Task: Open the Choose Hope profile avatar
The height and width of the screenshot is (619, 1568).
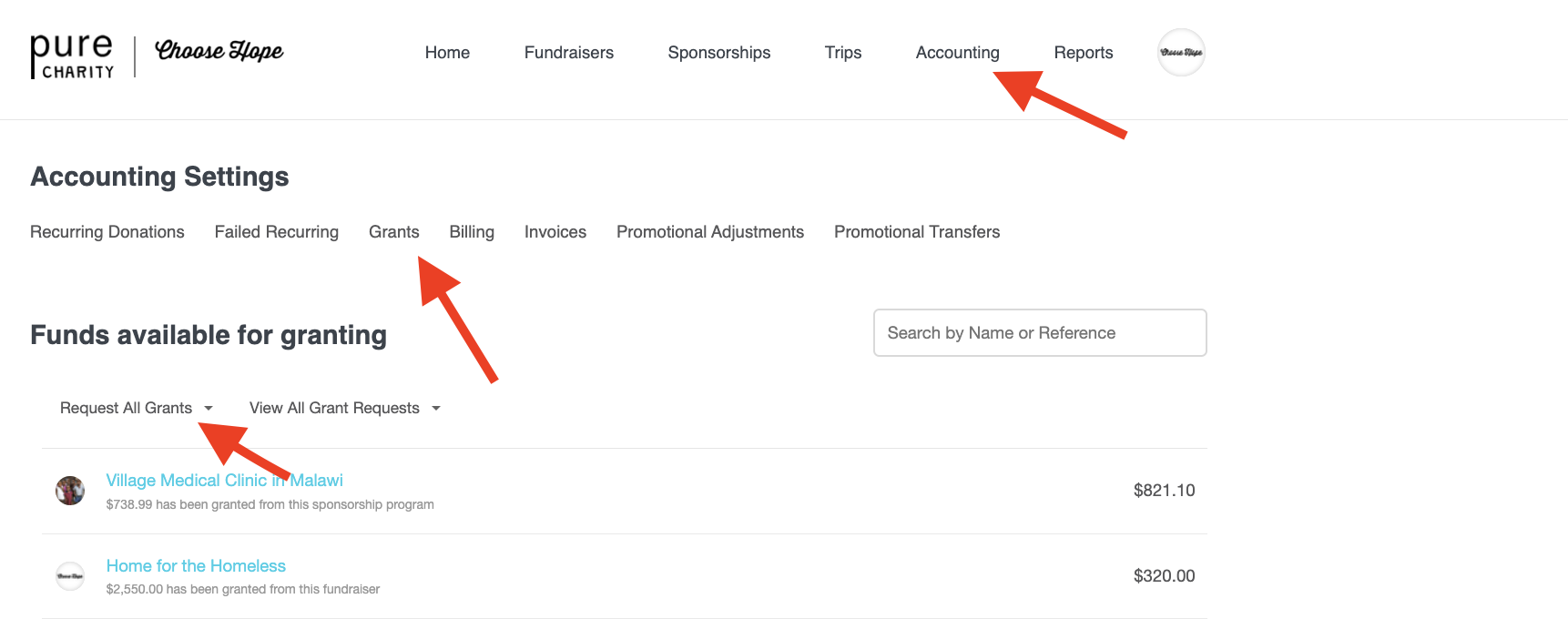Action: 1181,53
